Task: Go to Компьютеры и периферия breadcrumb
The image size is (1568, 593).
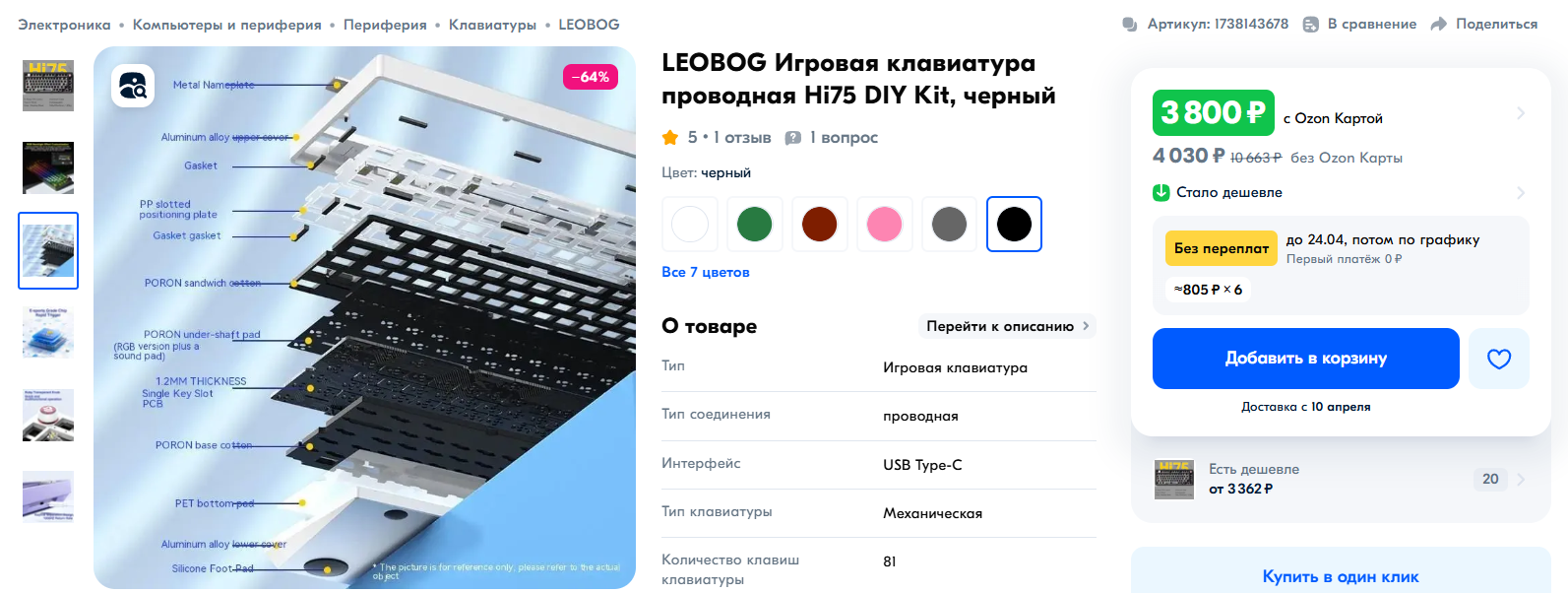Action: pyautogui.click(x=227, y=25)
